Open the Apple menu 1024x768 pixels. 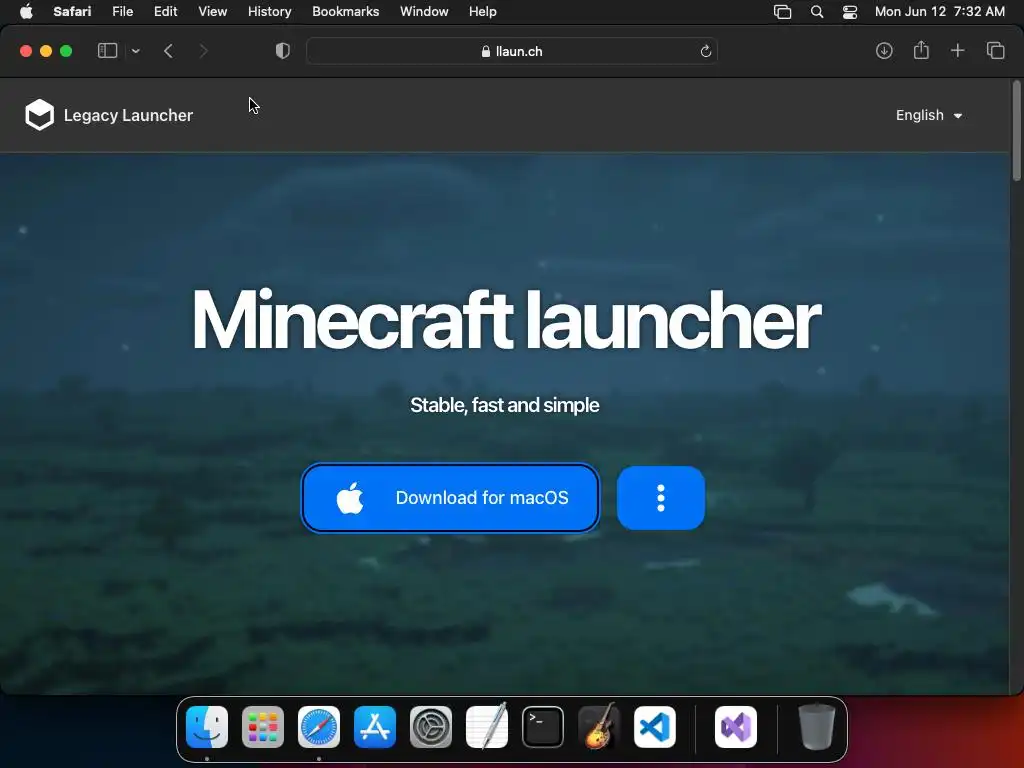(x=26, y=11)
